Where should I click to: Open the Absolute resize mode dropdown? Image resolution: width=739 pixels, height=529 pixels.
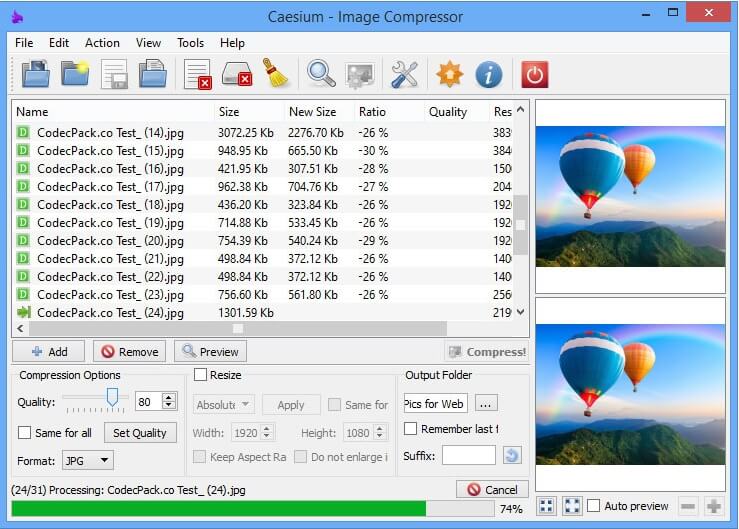223,405
